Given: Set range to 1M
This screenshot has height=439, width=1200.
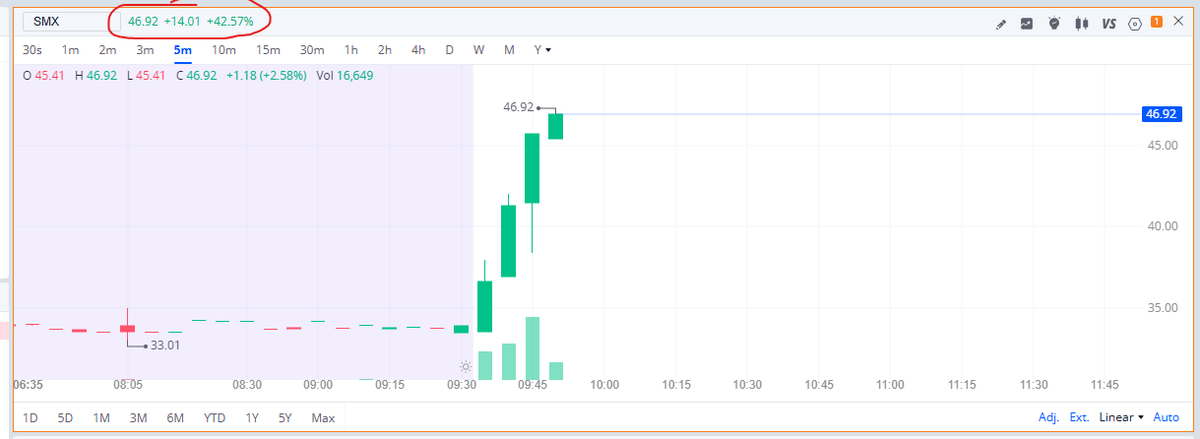Looking at the screenshot, I should (x=101, y=418).
